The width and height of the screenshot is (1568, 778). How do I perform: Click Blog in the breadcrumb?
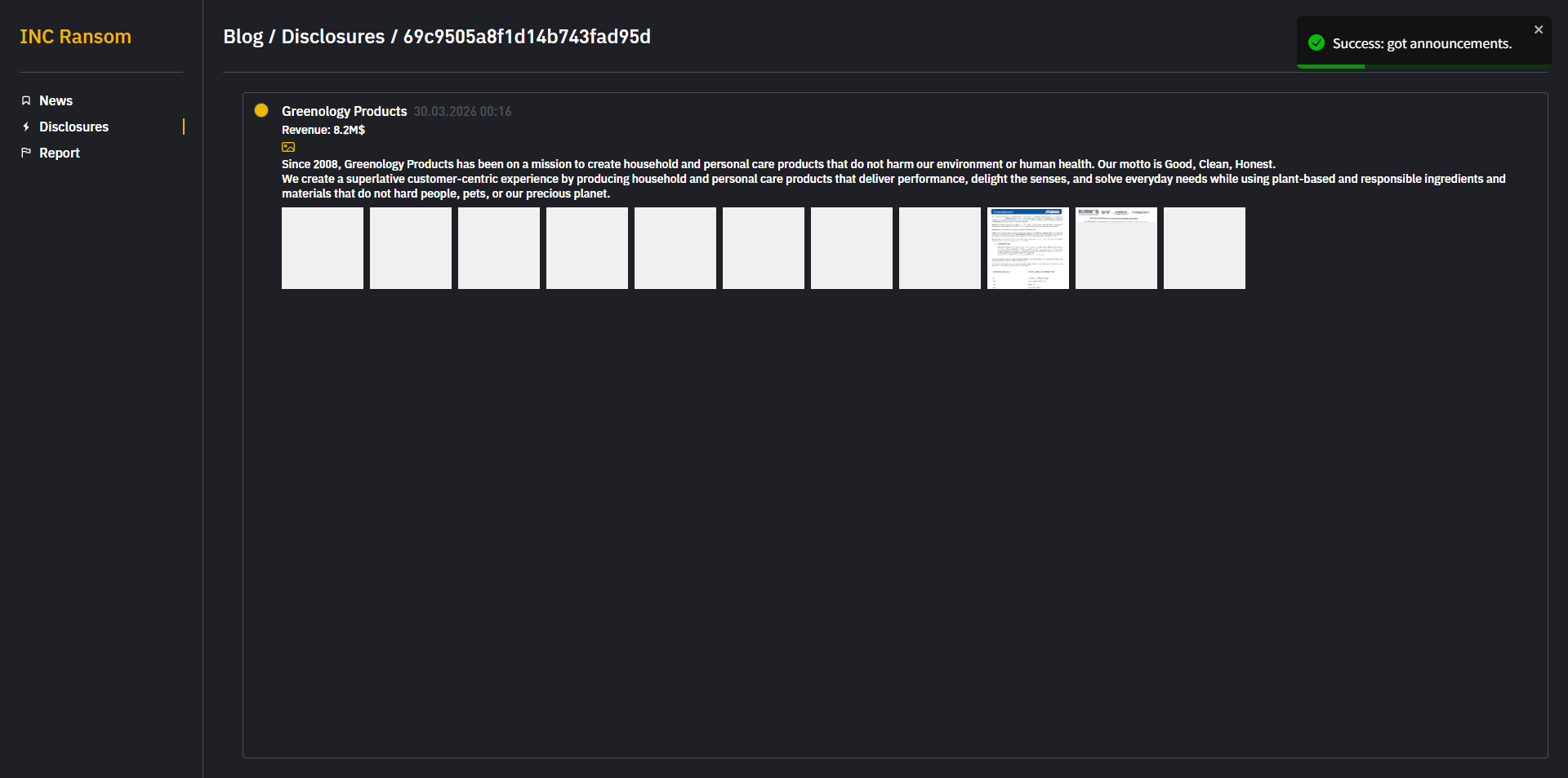243,37
